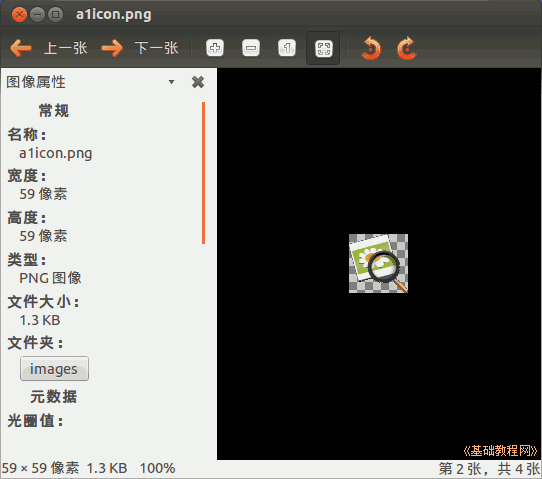This screenshot has height=479, width=542.
Task: Open the images folder button
Action: 54,369
